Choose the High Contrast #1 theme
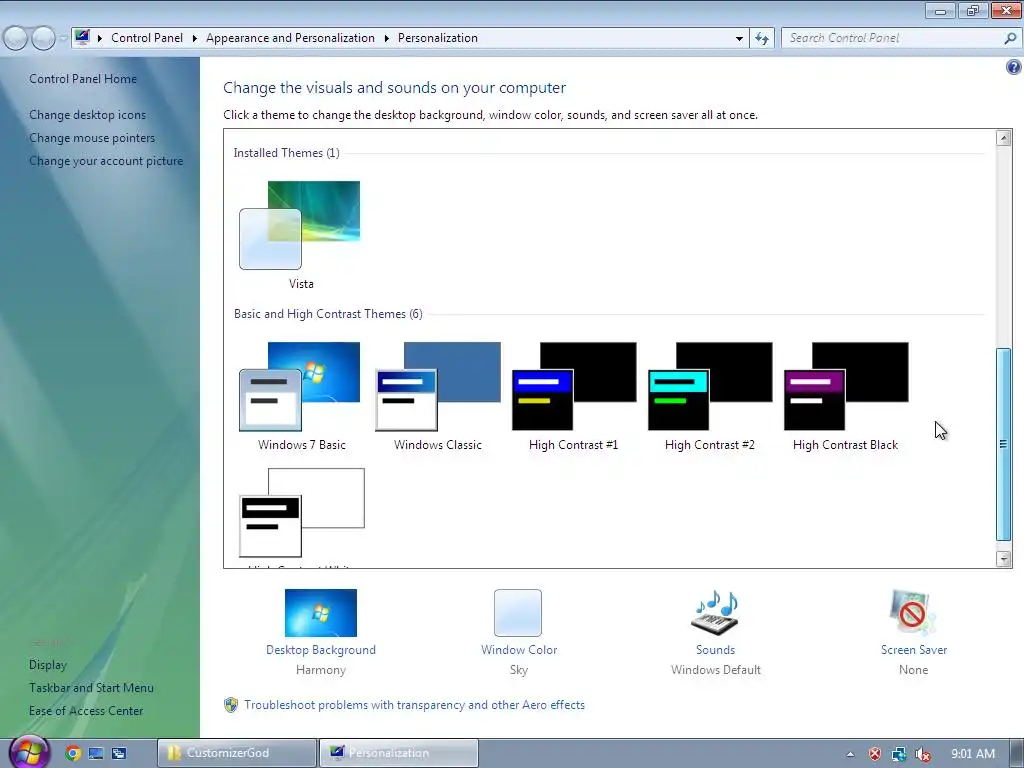 pos(573,396)
